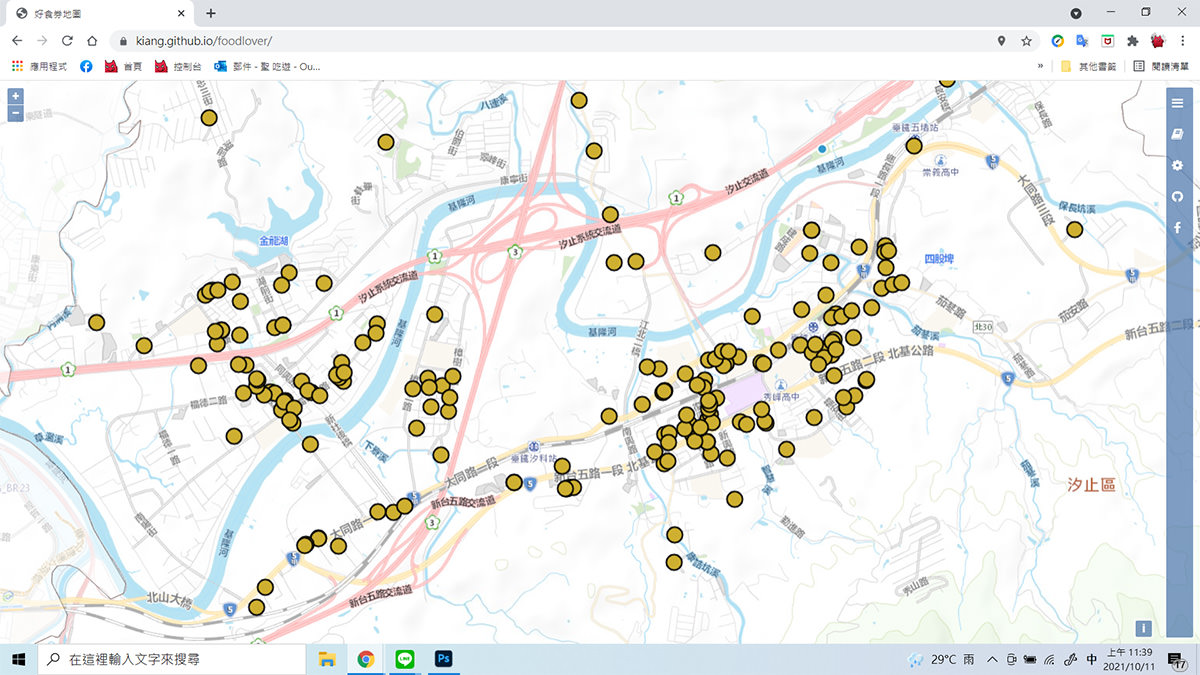Open the Chrome three-dot menu
Screen dimensions: 1200x675
coord(1182,41)
